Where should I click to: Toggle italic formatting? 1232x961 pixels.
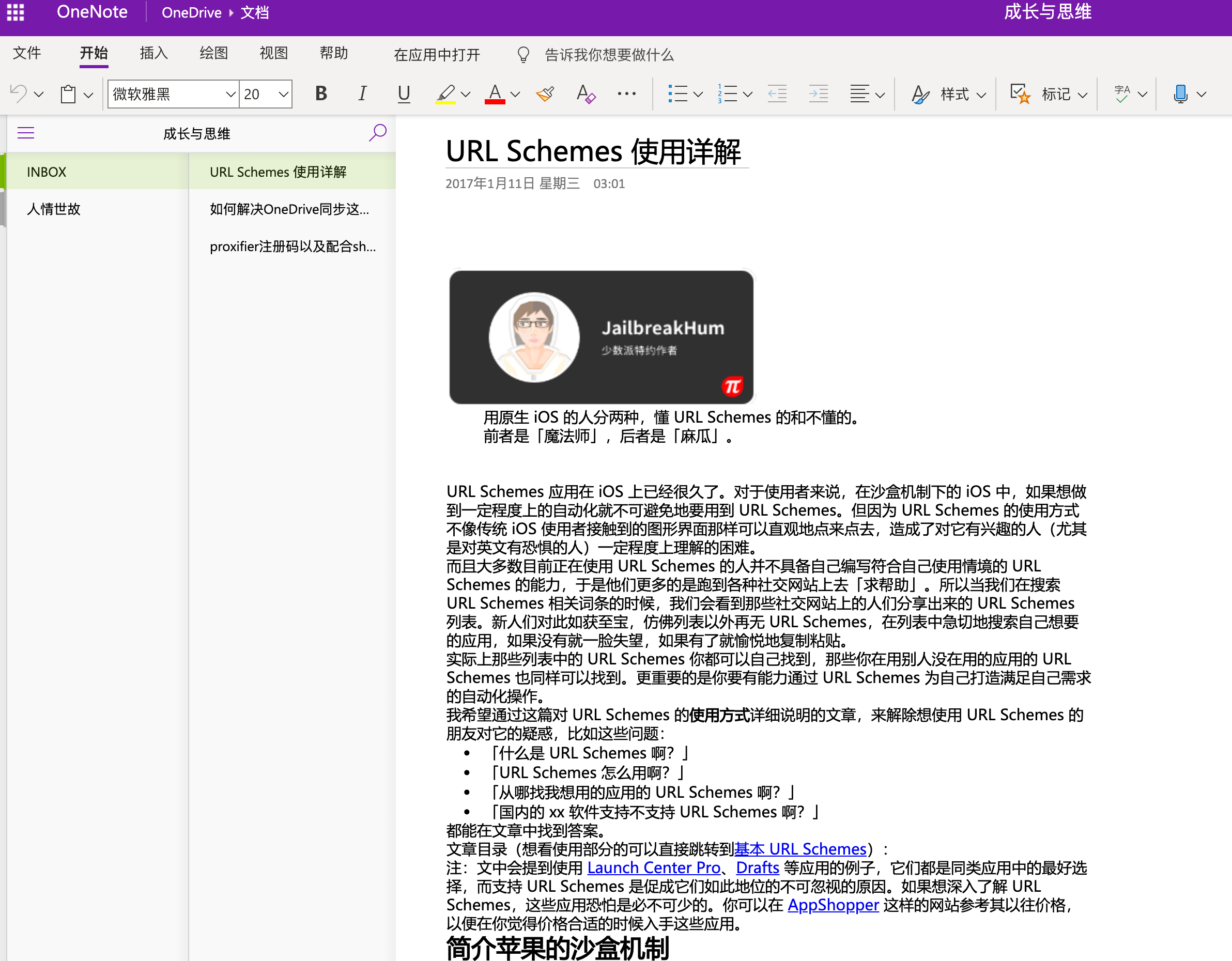pos(362,94)
